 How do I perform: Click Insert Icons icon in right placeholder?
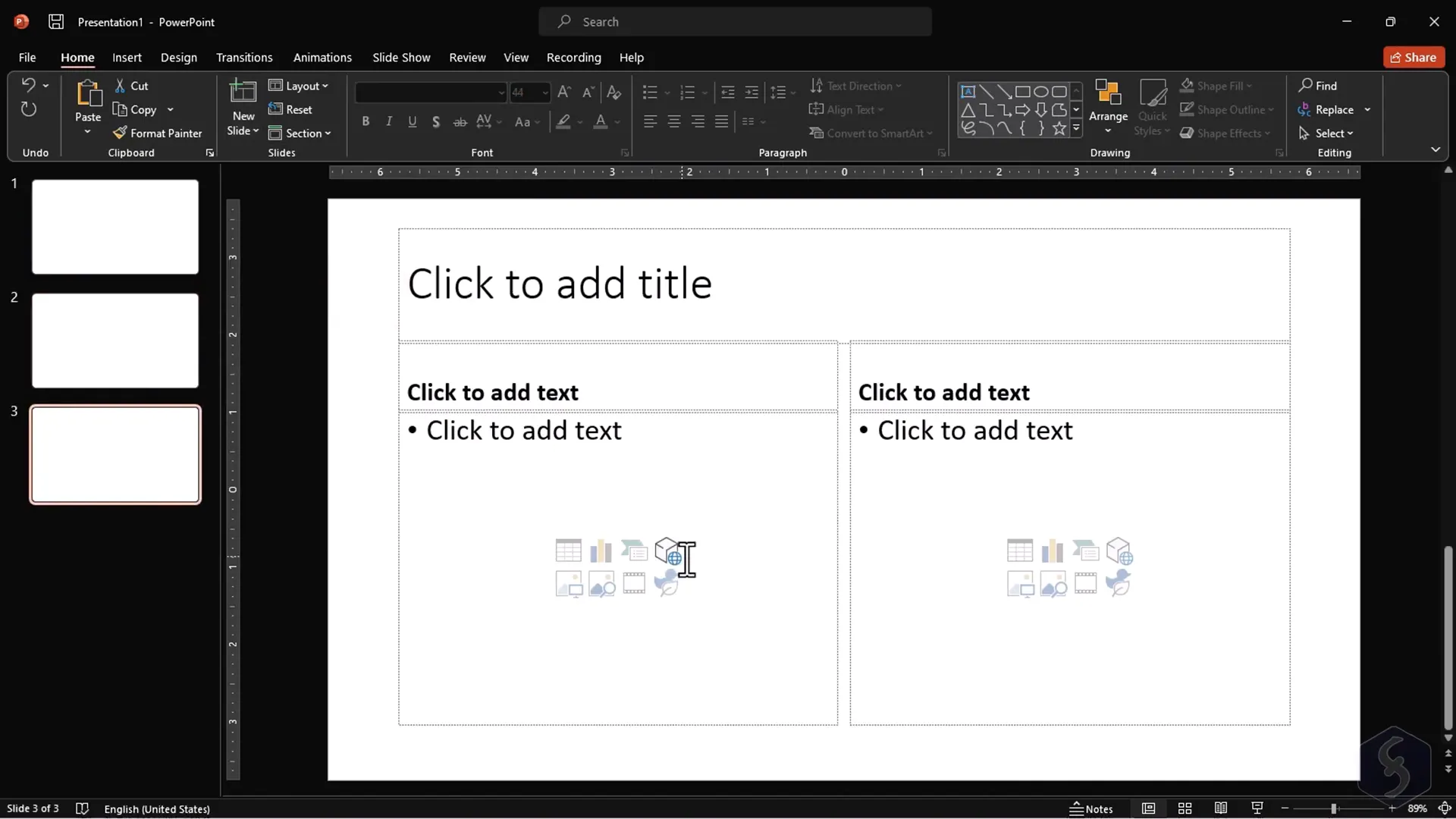(x=1119, y=583)
